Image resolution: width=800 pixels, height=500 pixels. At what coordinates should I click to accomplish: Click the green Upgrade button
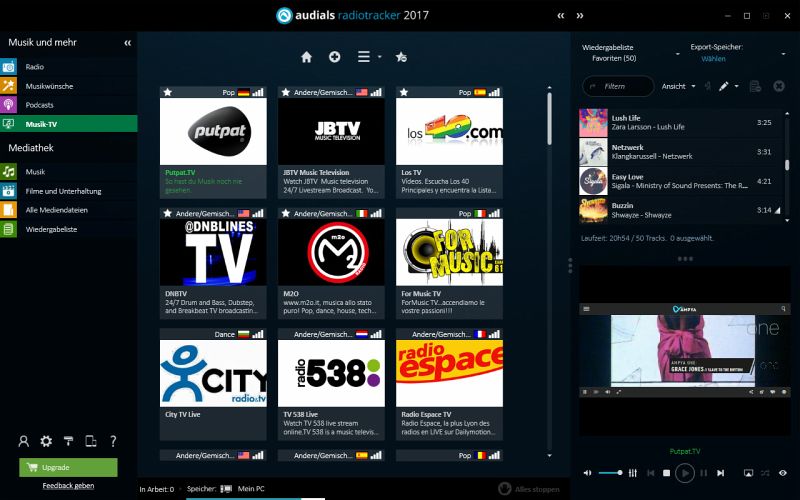click(x=68, y=467)
